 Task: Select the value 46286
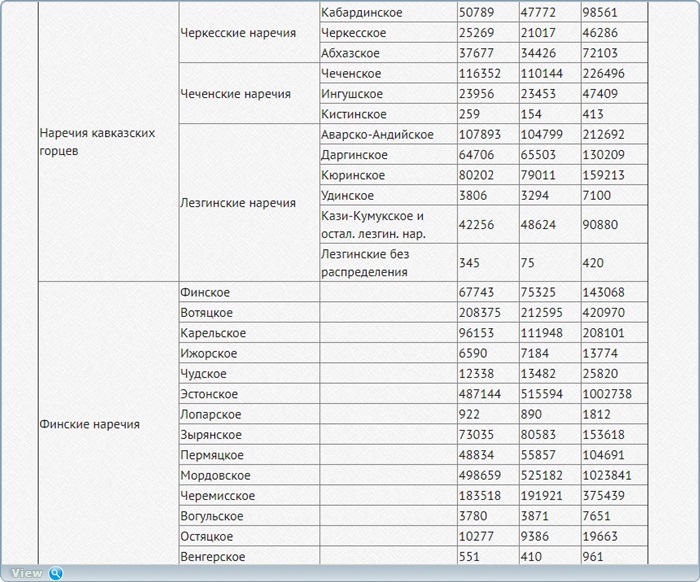click(x=600, y=33)
